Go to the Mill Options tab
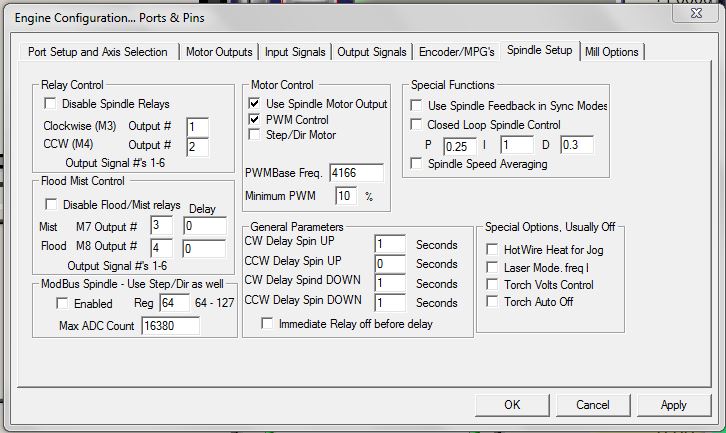The image size is (726, 433). click(x=611, y=52)
